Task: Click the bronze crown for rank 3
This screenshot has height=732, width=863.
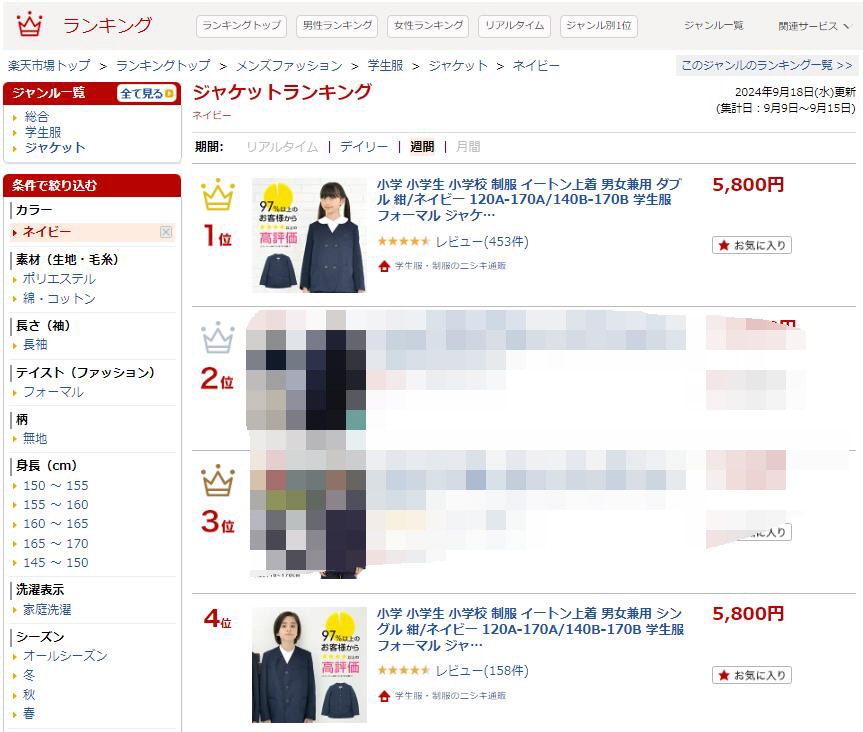Action: click(x=218, y=480)
